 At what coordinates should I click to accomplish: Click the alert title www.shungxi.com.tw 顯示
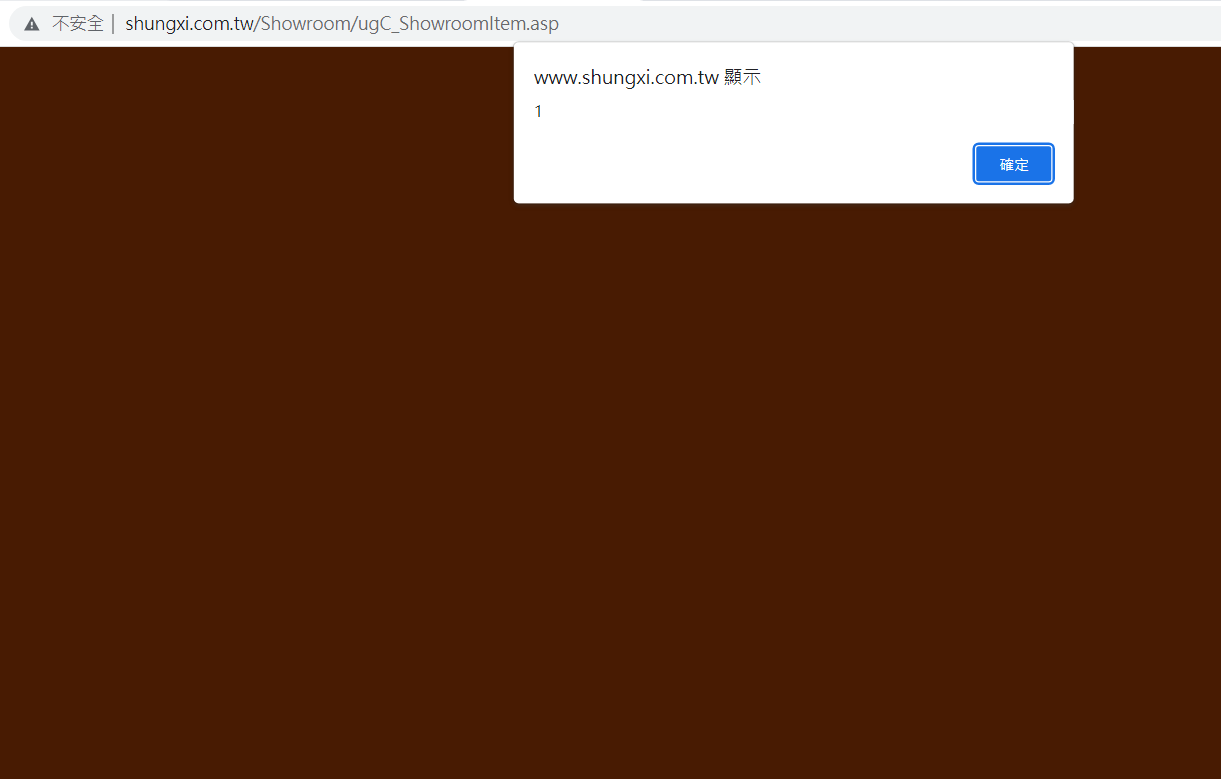(647, 77)
